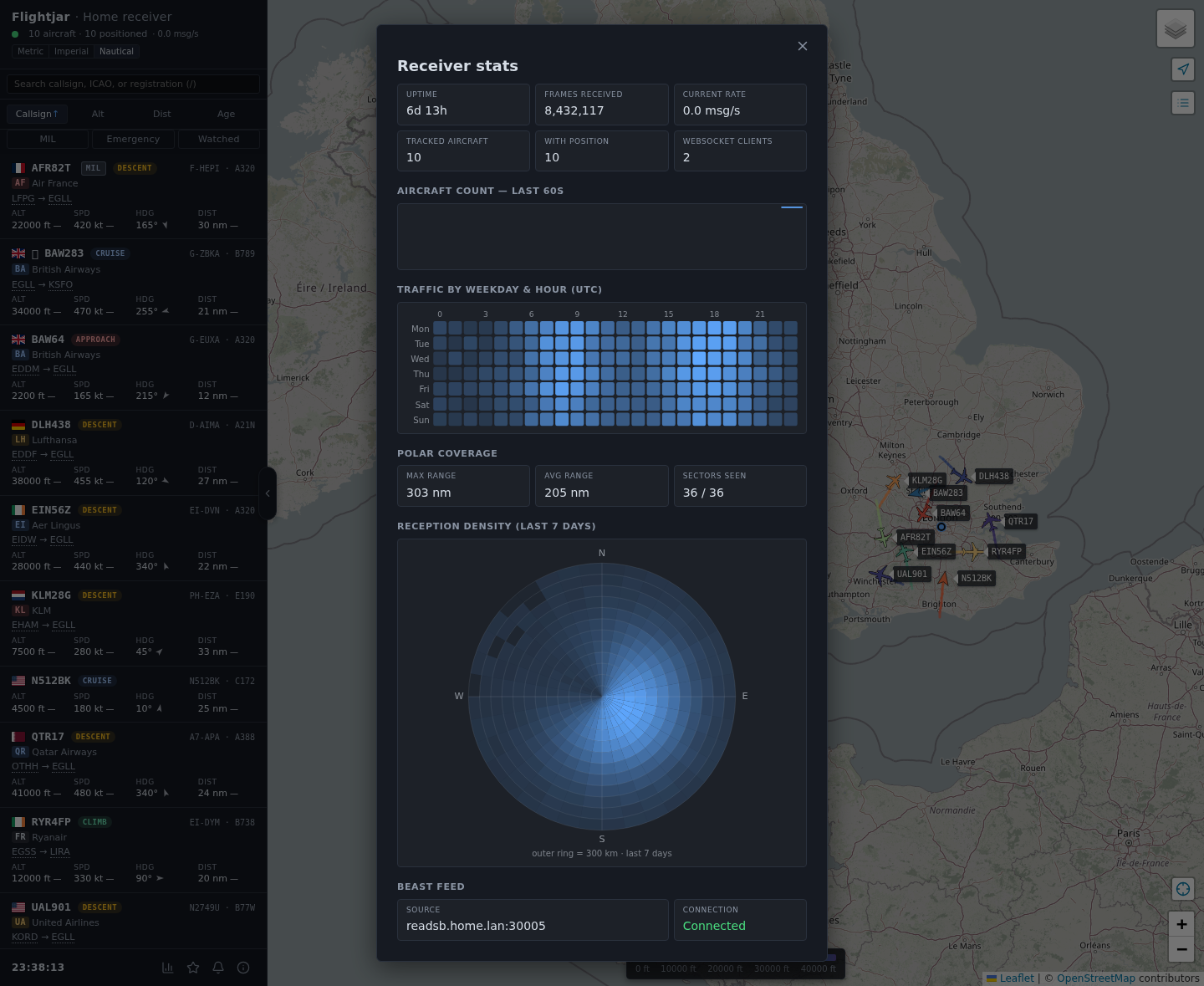
Task: Zoom out on the map
Action: [x=1181, y=949]
